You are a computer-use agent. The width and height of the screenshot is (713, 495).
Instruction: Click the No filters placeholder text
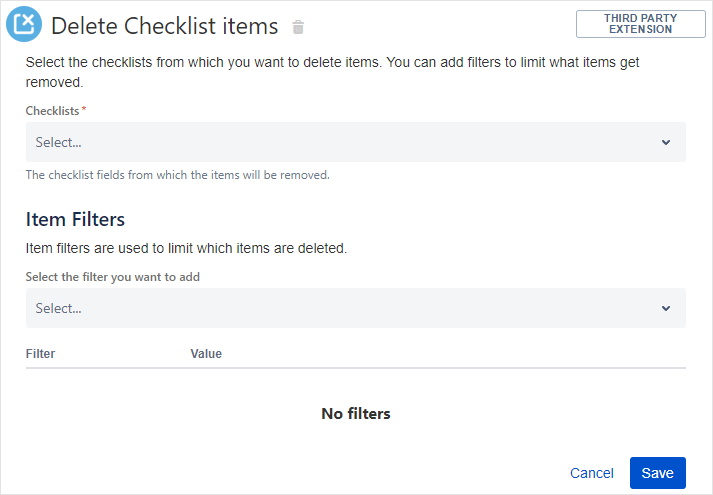point(355,413)
